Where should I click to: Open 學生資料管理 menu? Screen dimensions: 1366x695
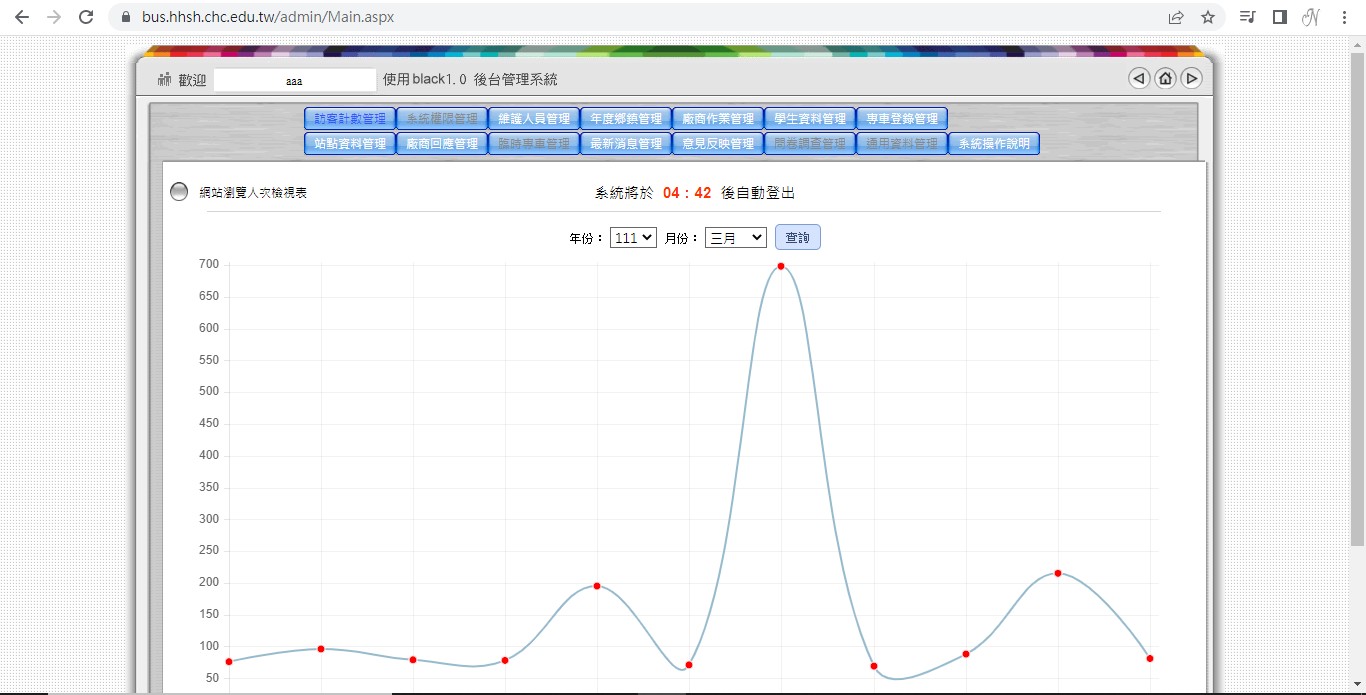tap(810, 119)
